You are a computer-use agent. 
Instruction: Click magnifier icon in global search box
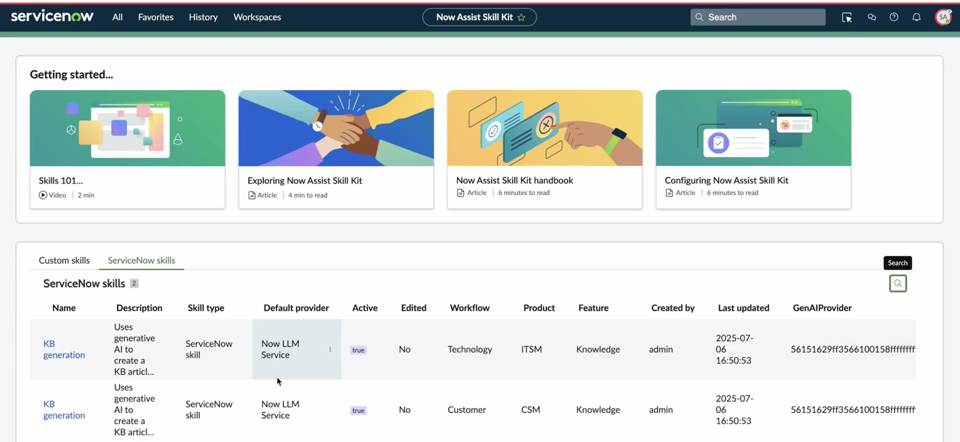[699, 17]
